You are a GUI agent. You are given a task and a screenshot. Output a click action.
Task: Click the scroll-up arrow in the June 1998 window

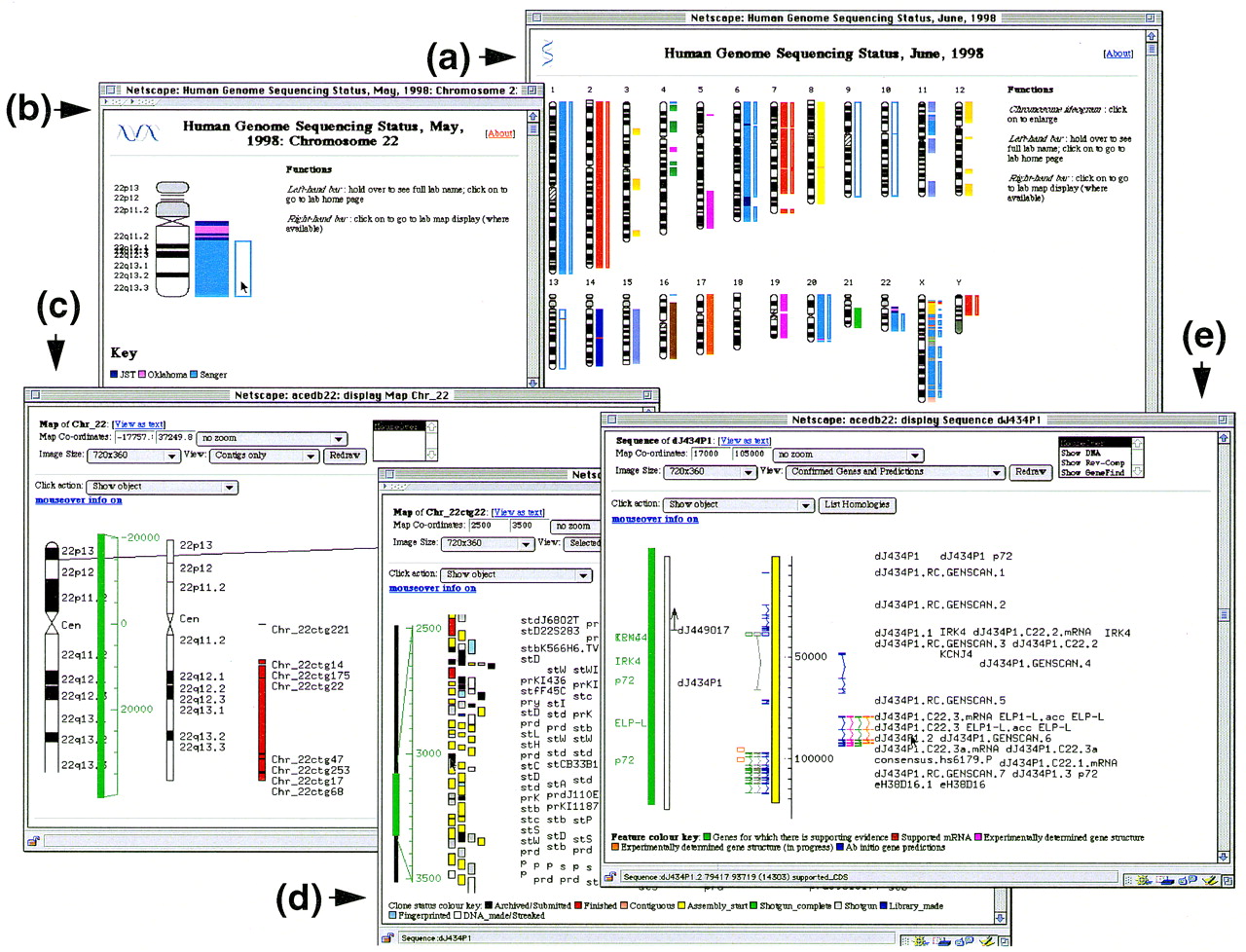point(1153,35)
